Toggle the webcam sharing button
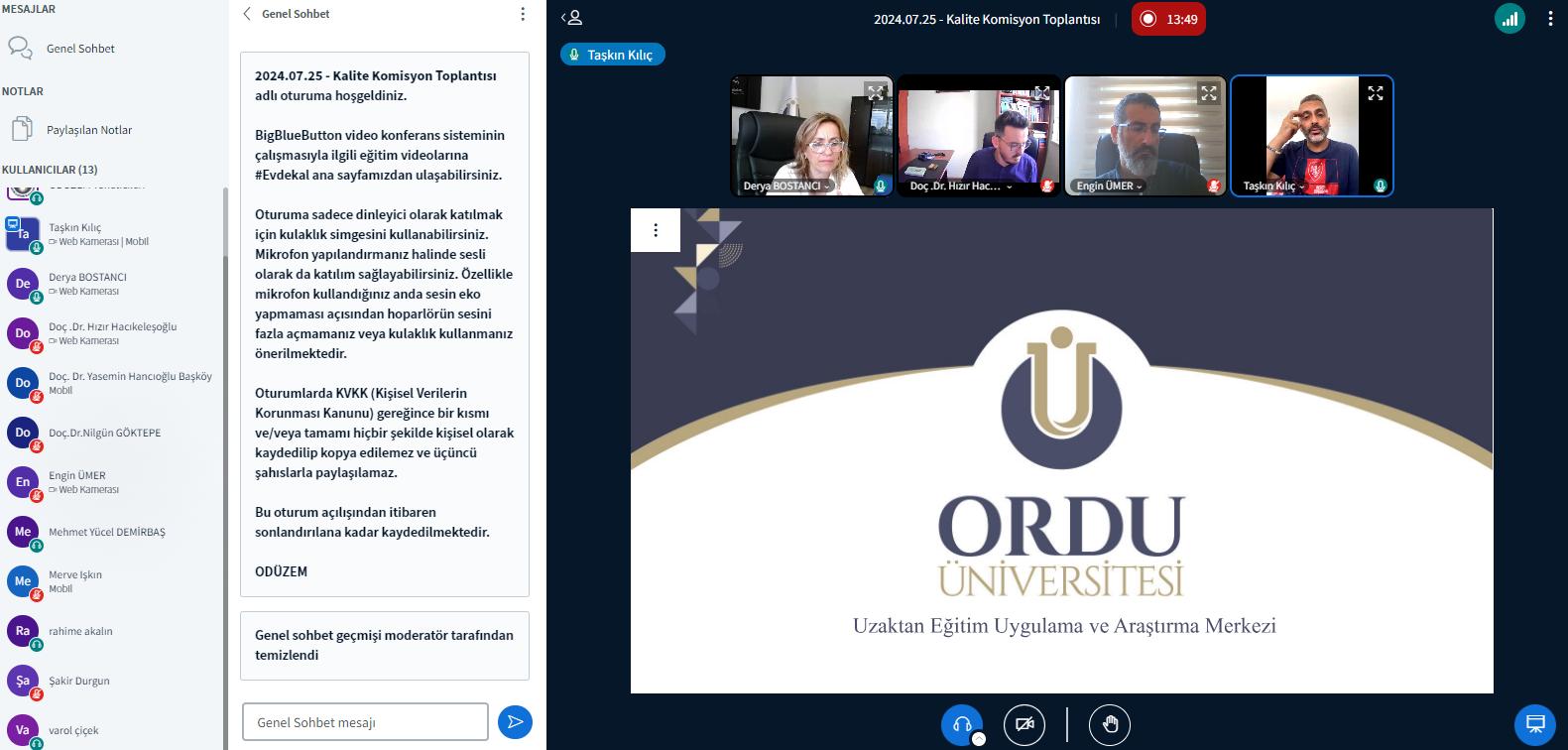This screenshot has height=750, width=1568. (x=1025, y=725)
